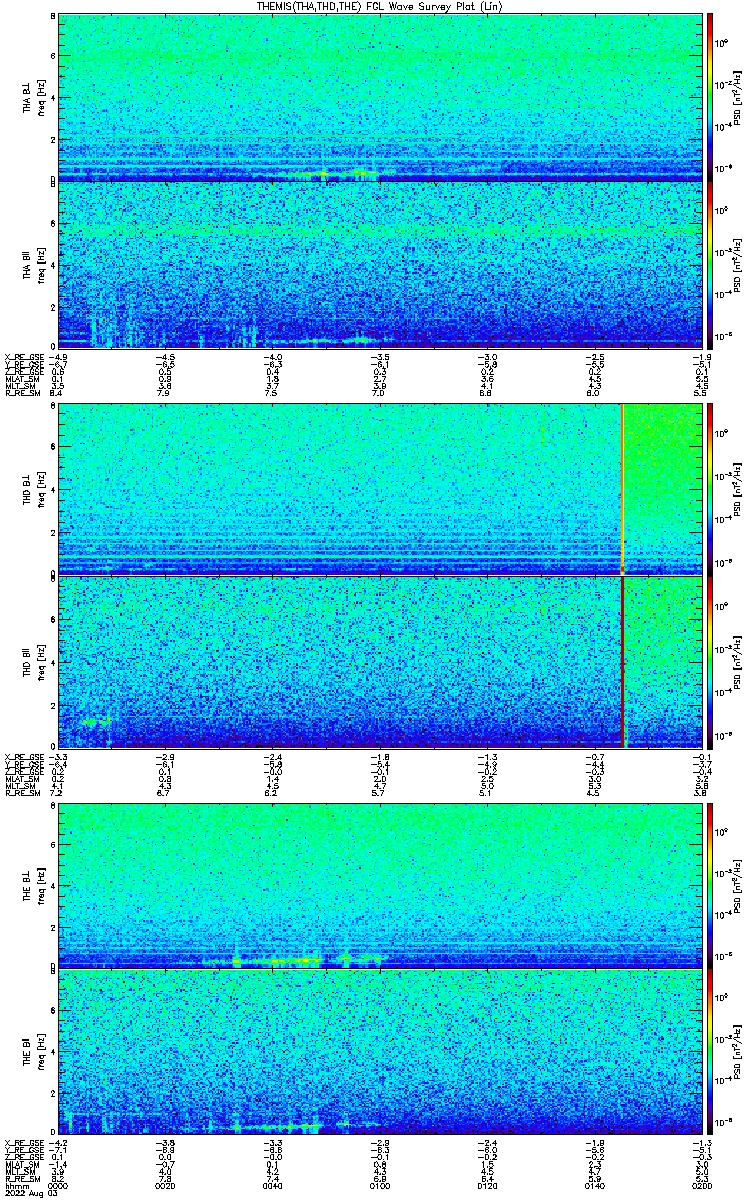Click the THEMIS FGL Wave Survey Plot title

click(376, 6)
